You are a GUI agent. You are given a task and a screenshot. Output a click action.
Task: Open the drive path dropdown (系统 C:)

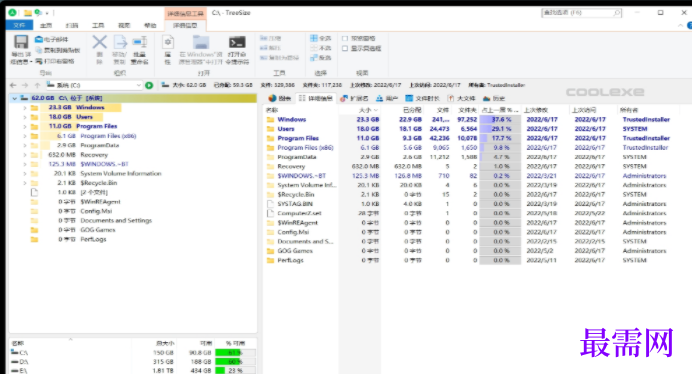(x=139, y=85)
